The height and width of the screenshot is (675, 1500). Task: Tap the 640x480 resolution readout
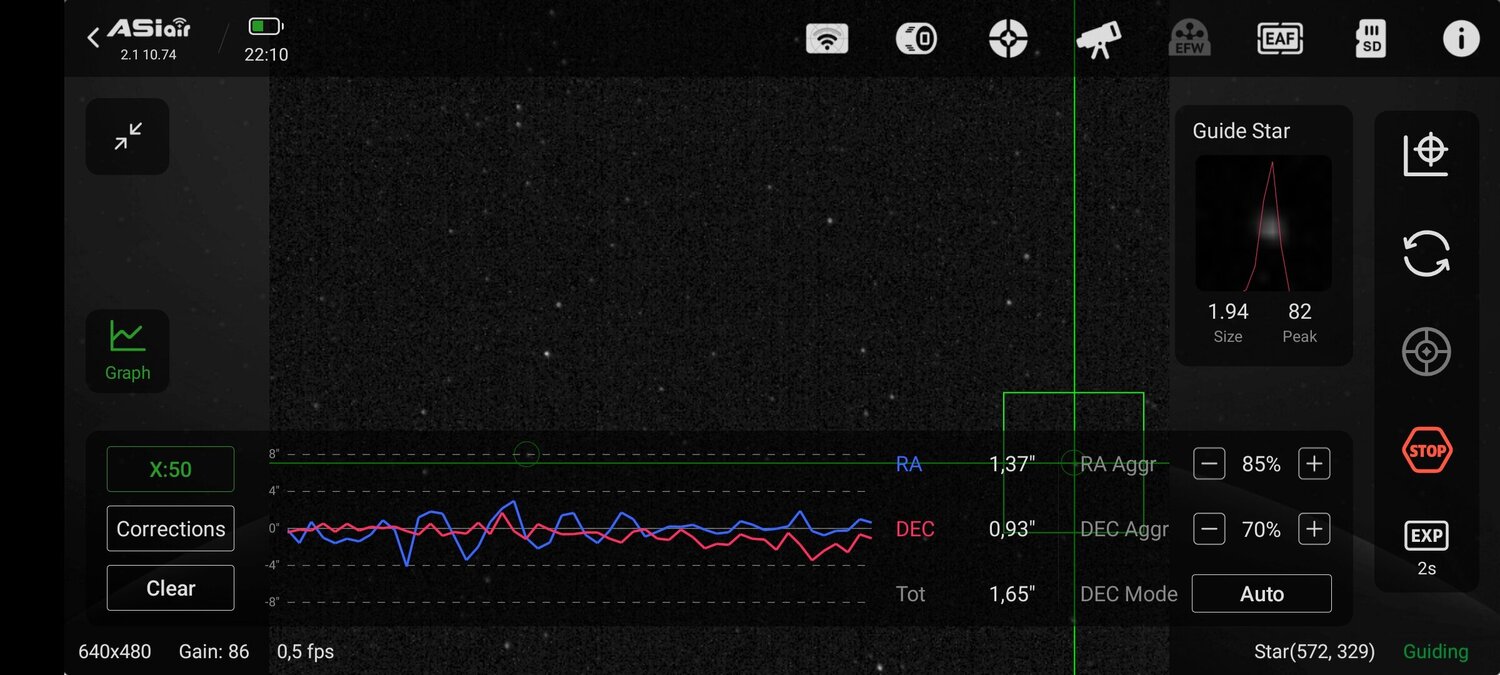(x=115, y=652)
